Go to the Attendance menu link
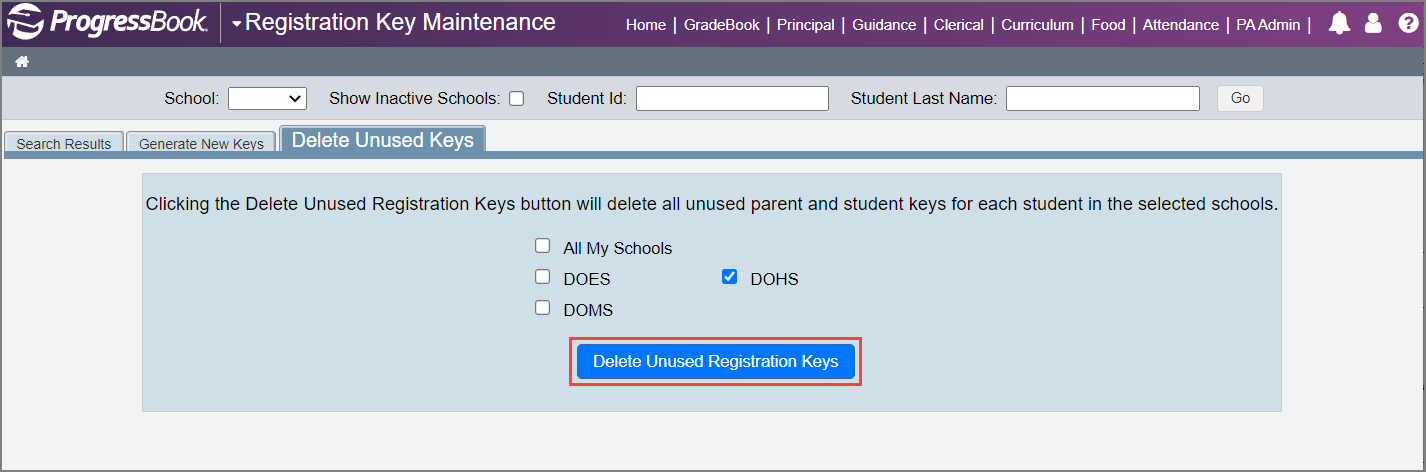 point(1180,25)
